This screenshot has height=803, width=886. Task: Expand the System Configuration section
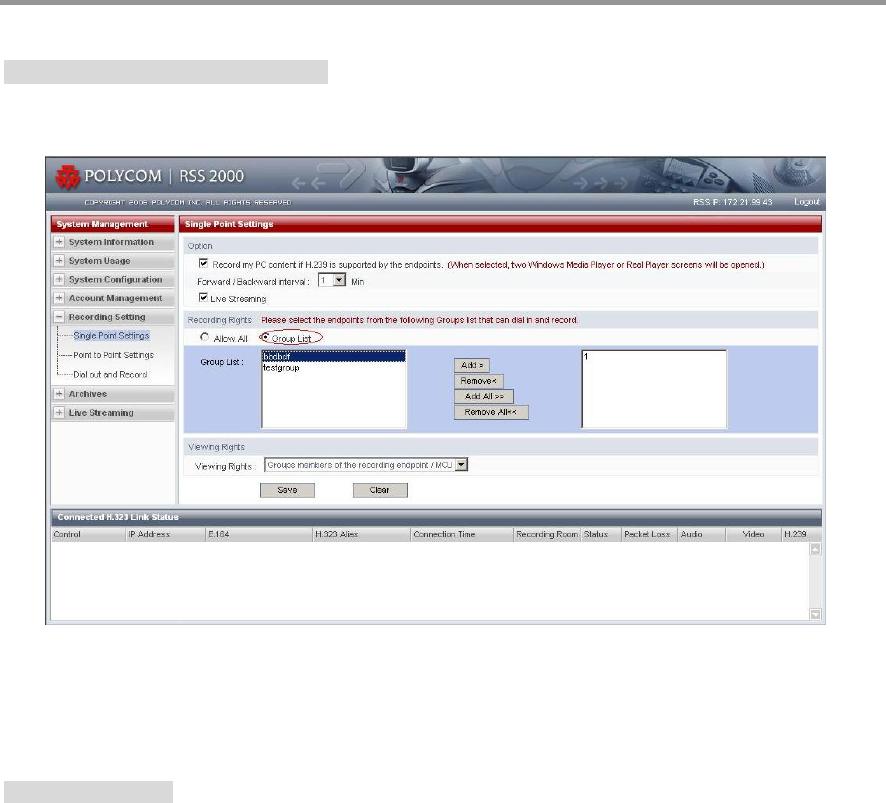tap(59, 279)
